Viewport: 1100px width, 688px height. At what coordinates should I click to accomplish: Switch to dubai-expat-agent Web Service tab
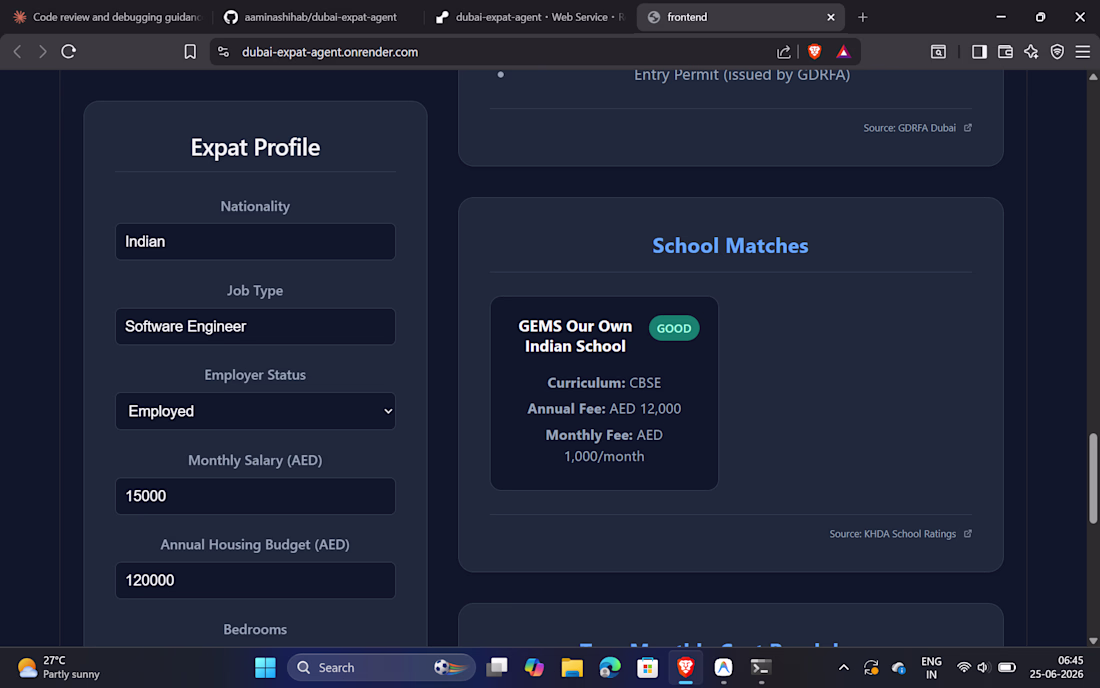click(x=530, y=17)
